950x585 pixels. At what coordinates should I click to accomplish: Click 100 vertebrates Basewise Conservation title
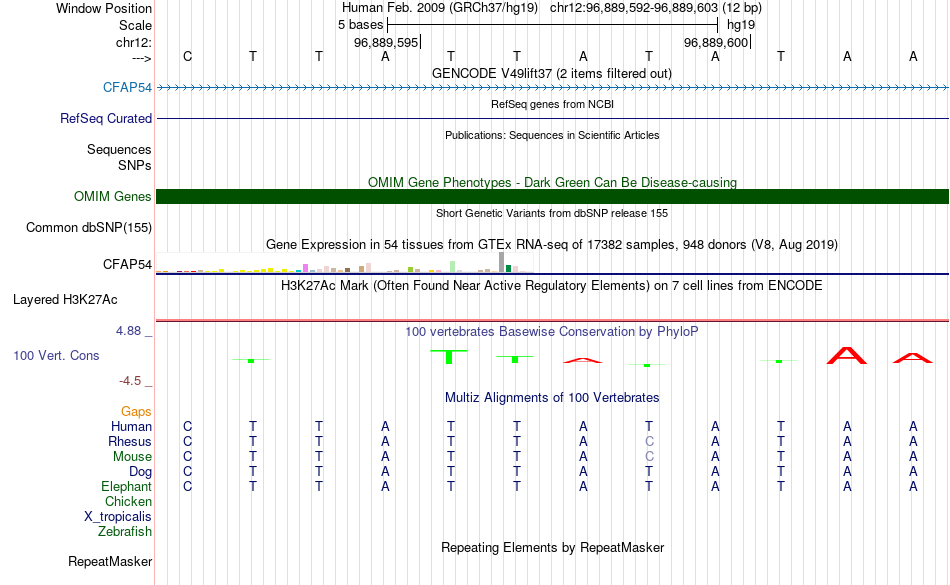tap(552, 331)
